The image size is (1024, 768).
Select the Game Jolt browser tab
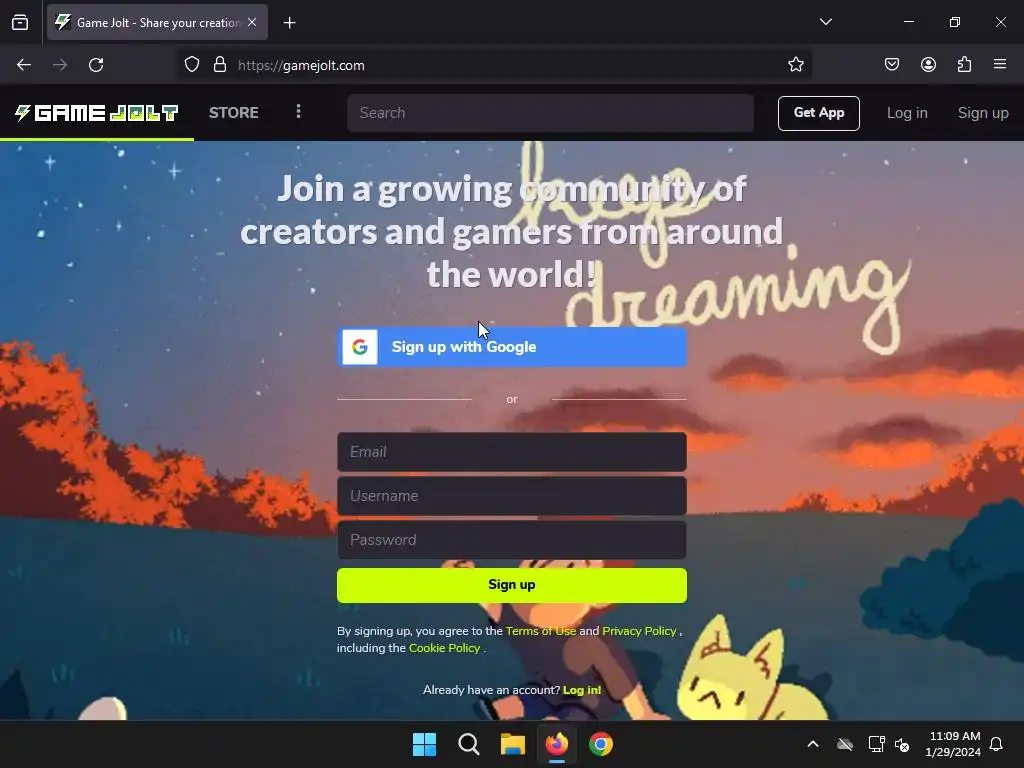click(x=157, y=22)
